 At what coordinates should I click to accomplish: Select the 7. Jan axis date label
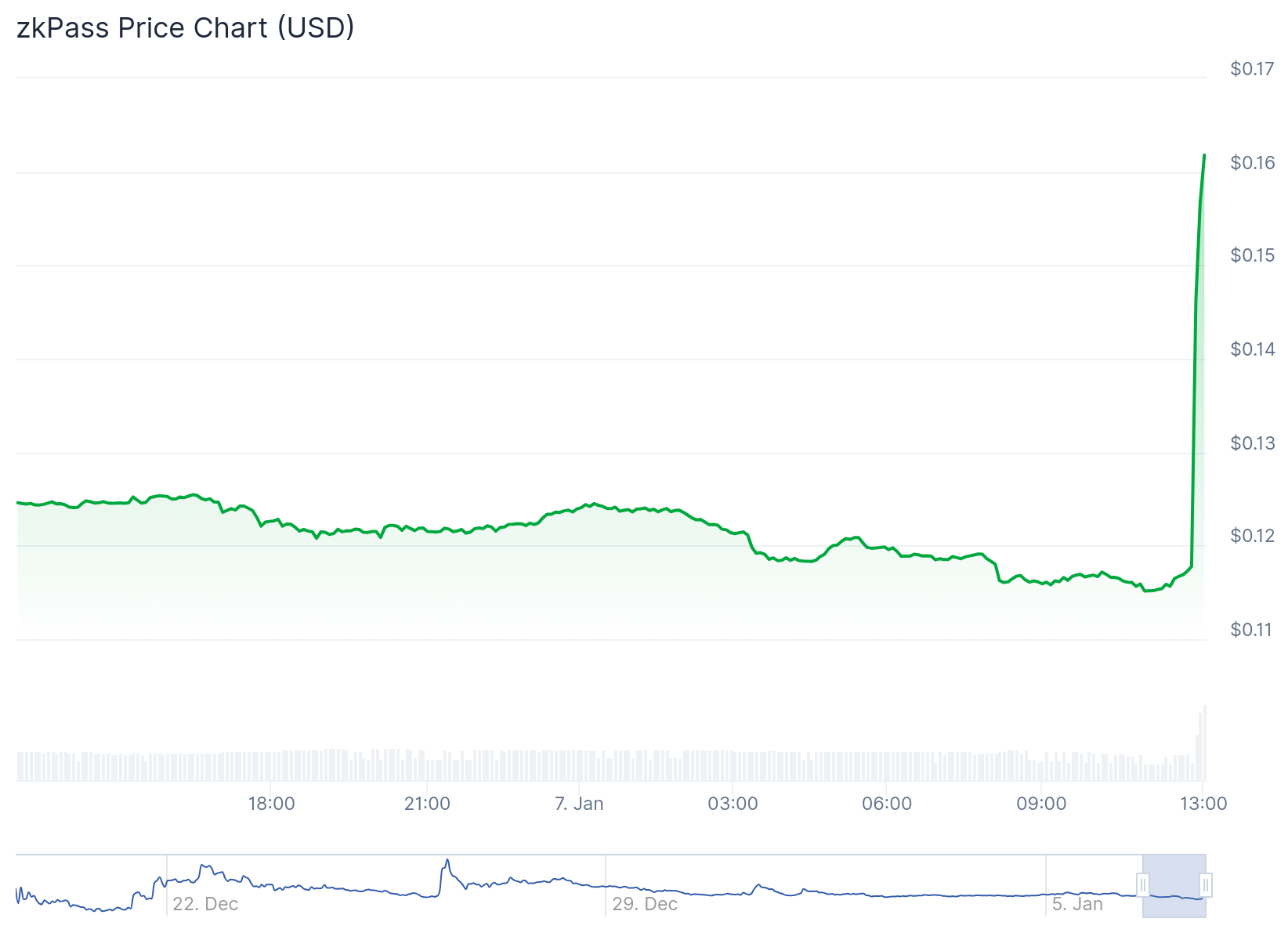pos(579,804)
